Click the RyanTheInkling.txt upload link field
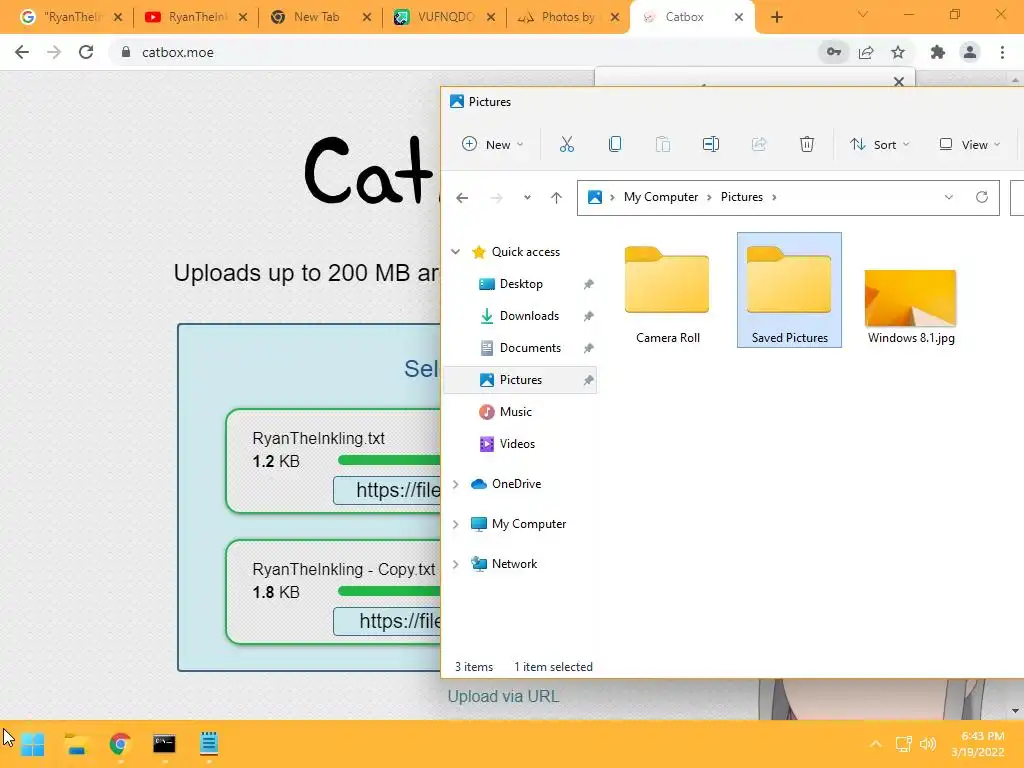 387,490
